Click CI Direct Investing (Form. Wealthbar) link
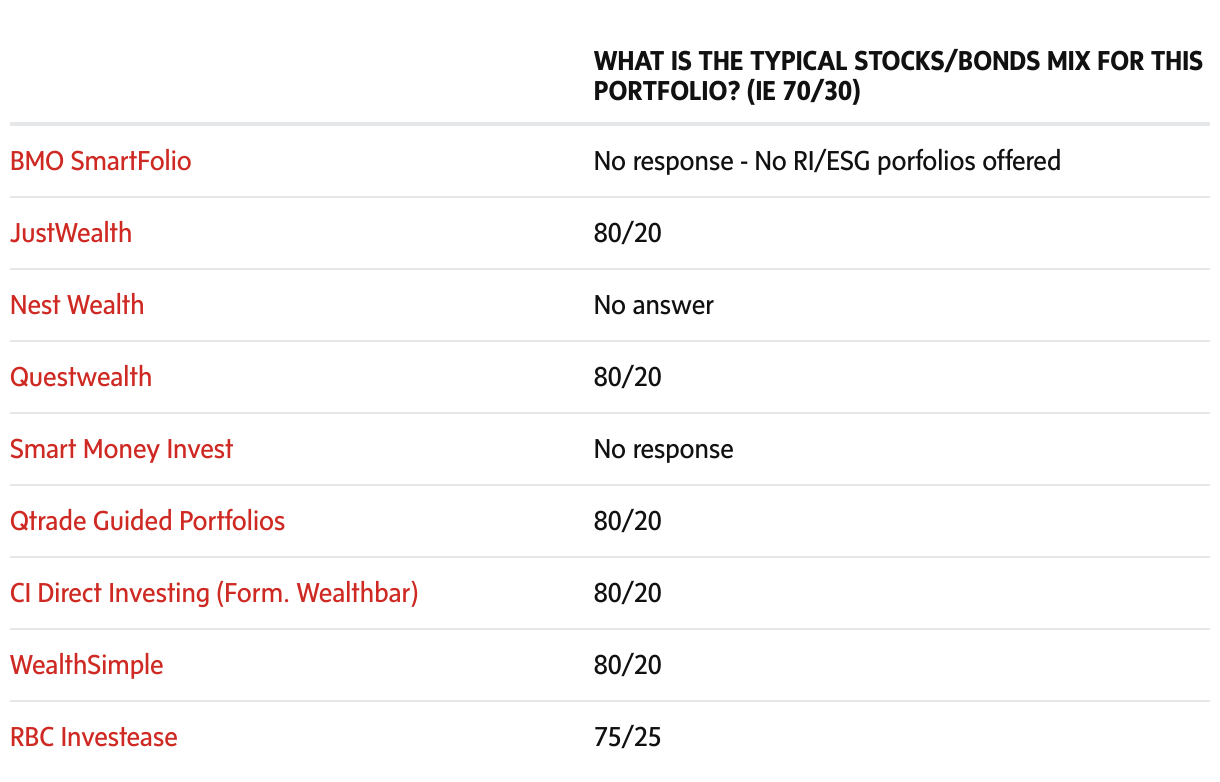The height and width of the screenshot is (782, 1220). pyautogui.click(x=214, y=593)
